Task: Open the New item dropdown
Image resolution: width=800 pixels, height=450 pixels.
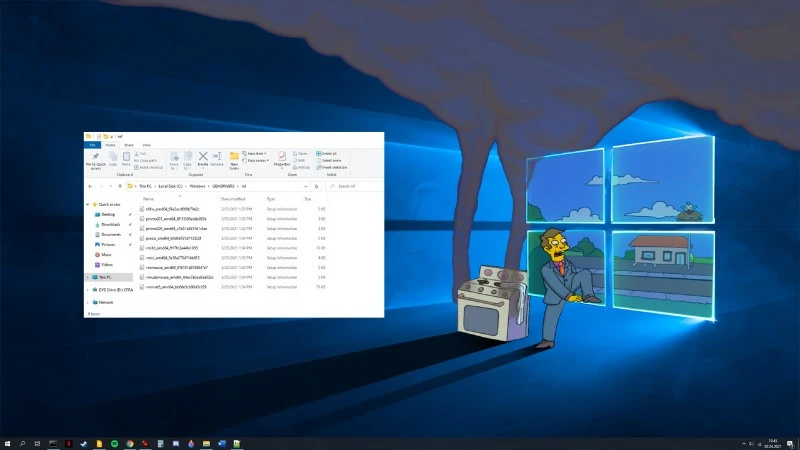Action: point(255,154)
